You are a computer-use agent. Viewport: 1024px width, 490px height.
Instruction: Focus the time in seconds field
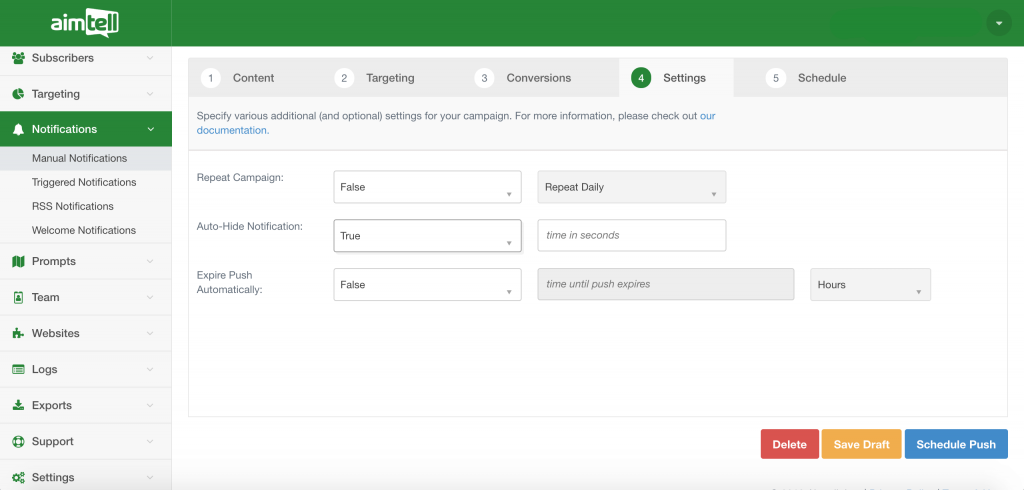pos(631,236)
